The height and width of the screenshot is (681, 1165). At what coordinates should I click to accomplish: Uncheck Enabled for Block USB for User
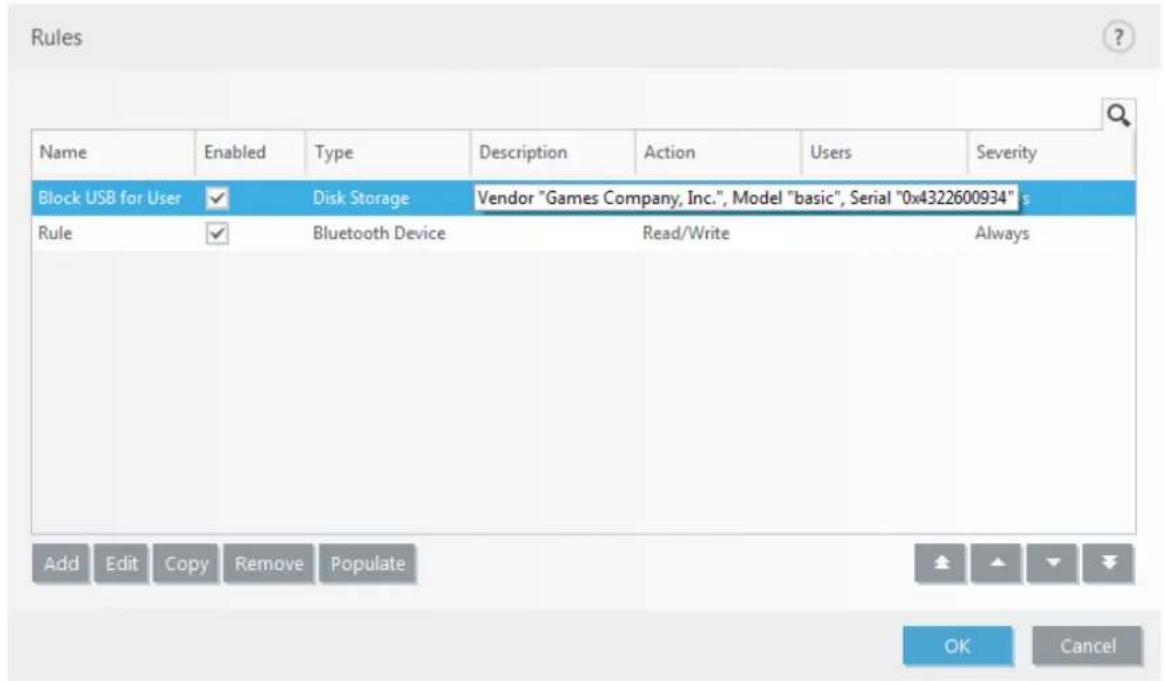[217, 198]
